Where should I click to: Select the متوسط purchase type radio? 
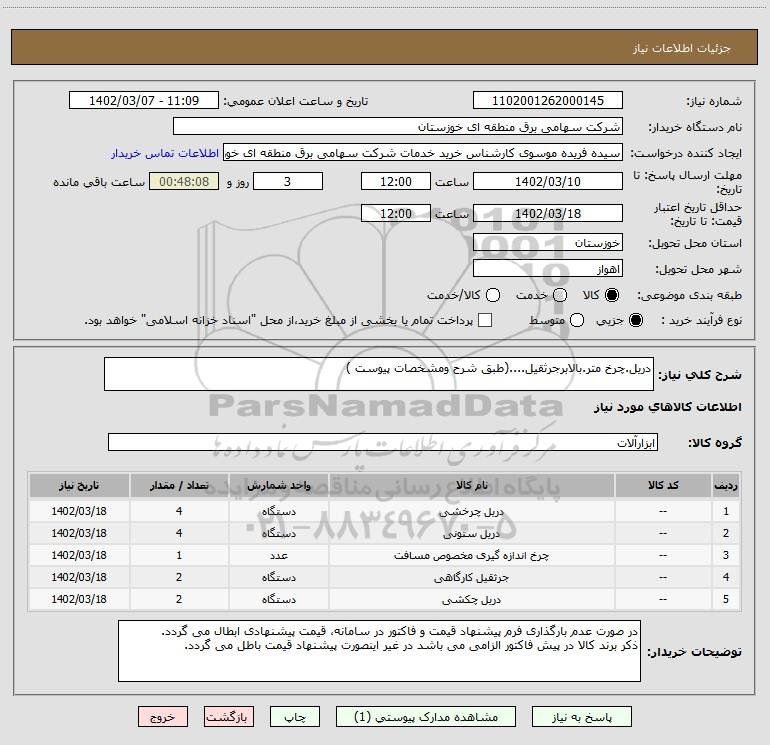[577, 320]
